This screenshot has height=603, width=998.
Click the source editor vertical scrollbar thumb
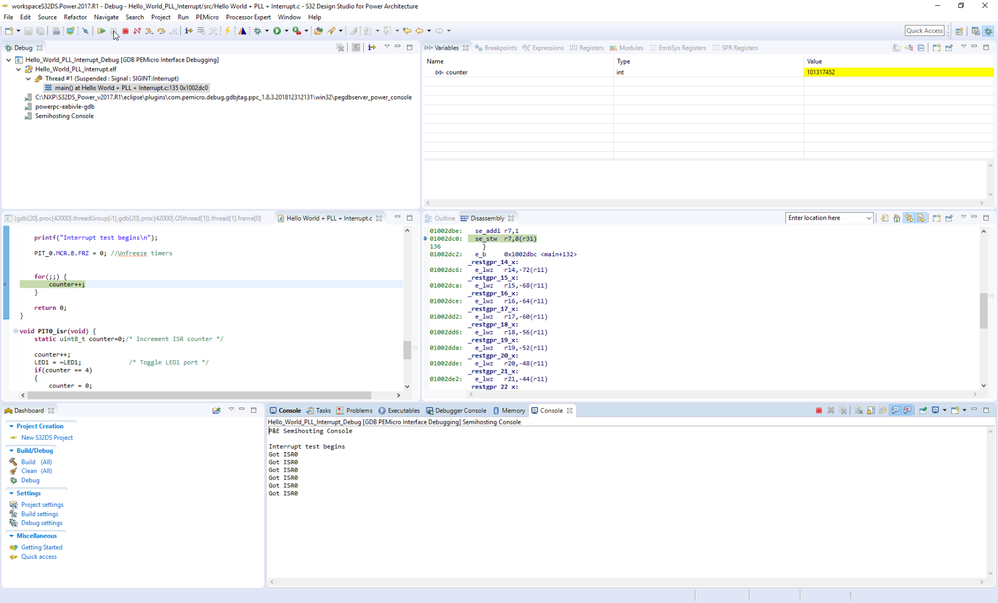pyautogui.click(x=407, y=350)
